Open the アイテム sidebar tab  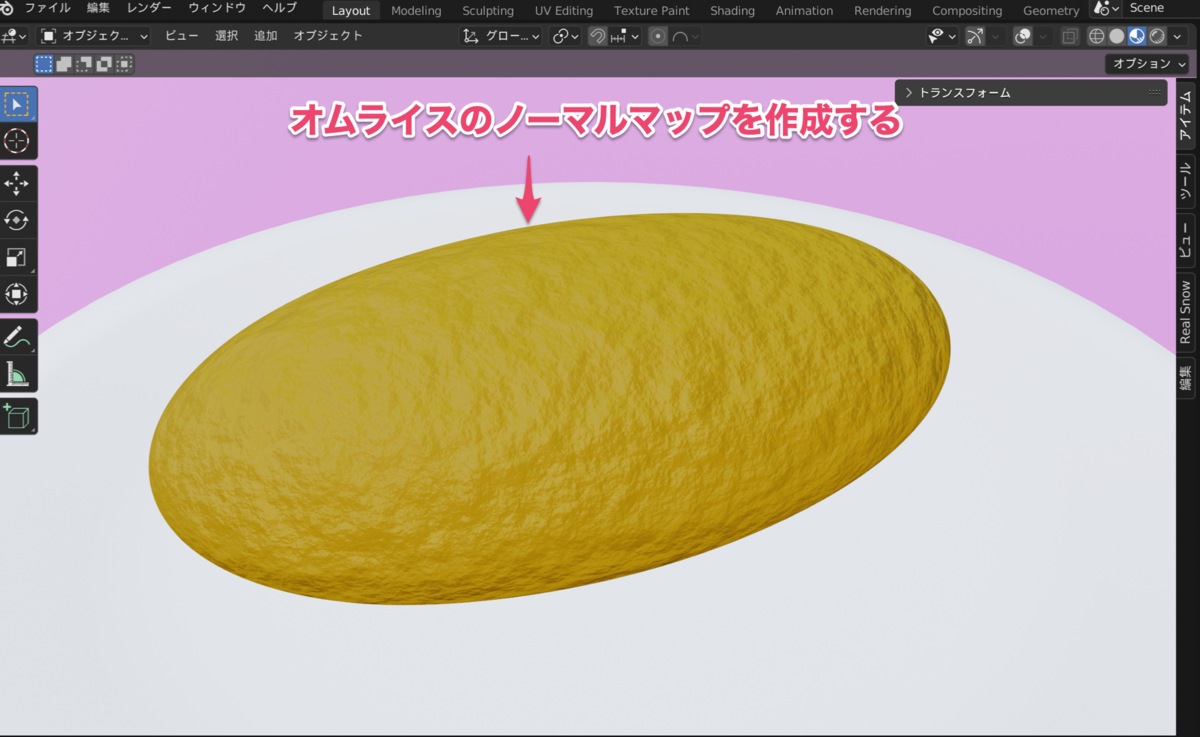(x=1185, y=118)
